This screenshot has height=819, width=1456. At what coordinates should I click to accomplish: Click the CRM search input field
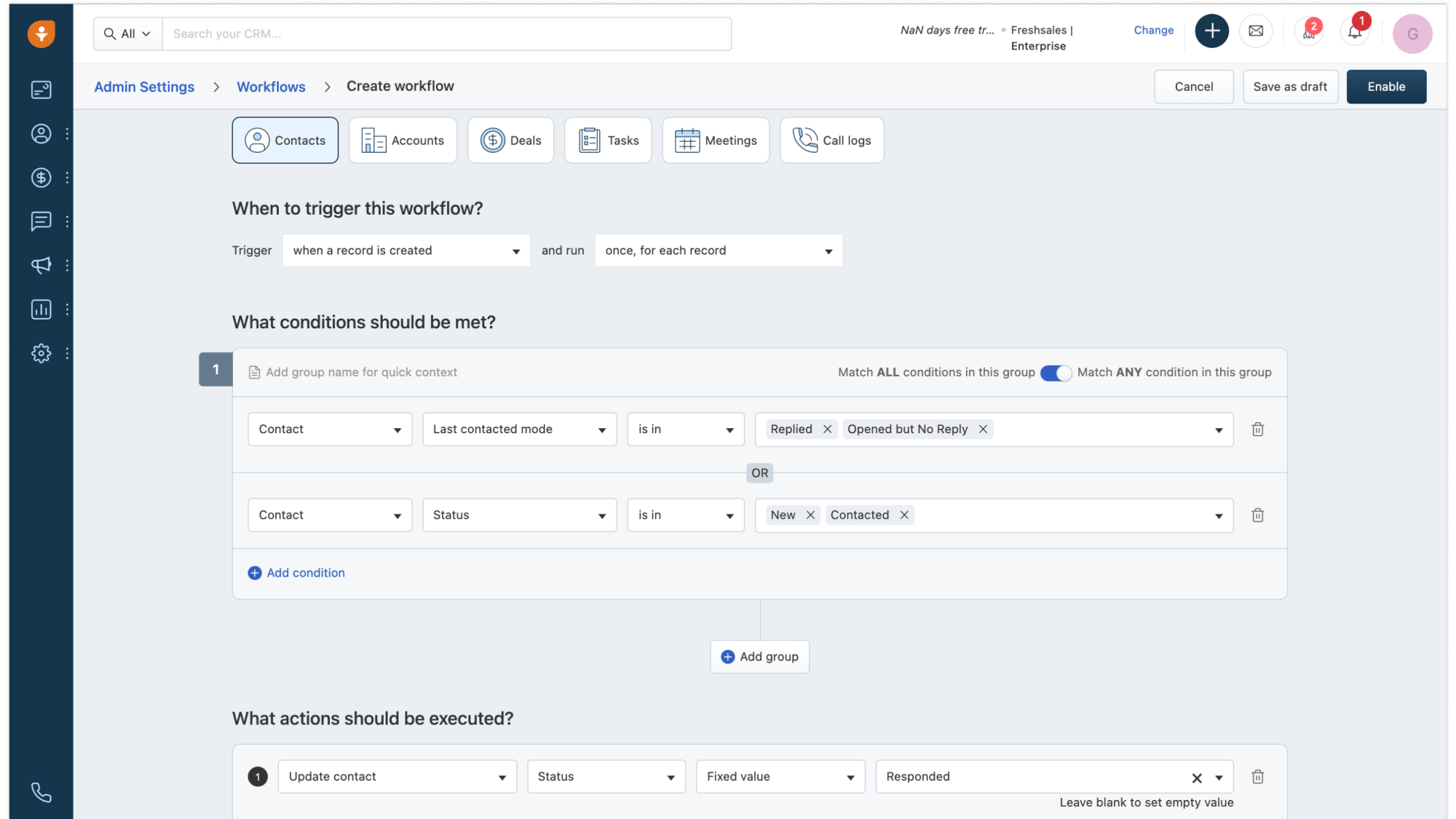tap(447, 33)
